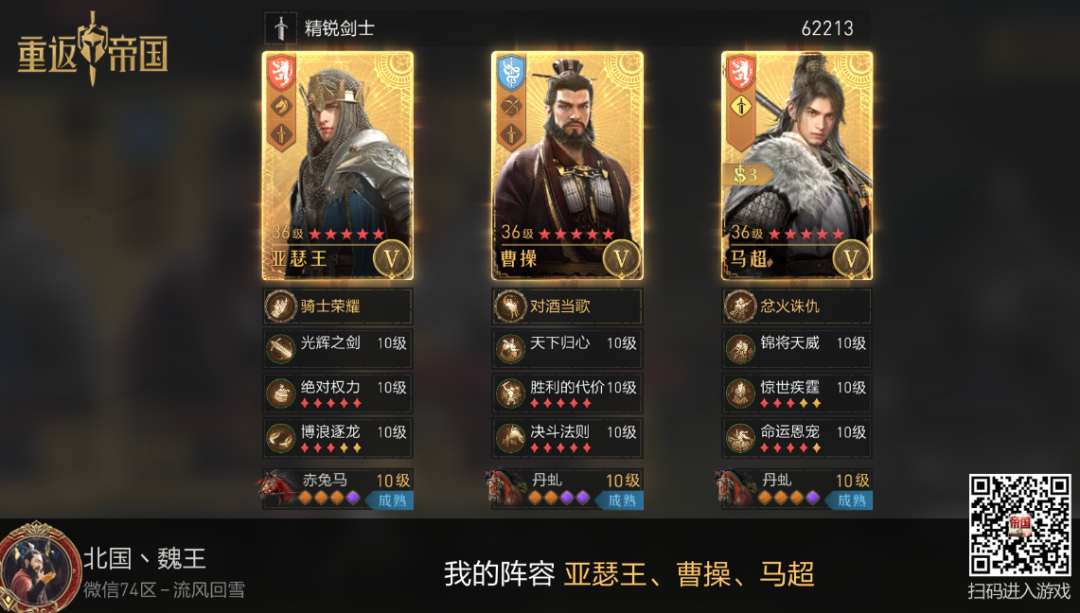Click the V rank badge on 马超

click(851, 259)
